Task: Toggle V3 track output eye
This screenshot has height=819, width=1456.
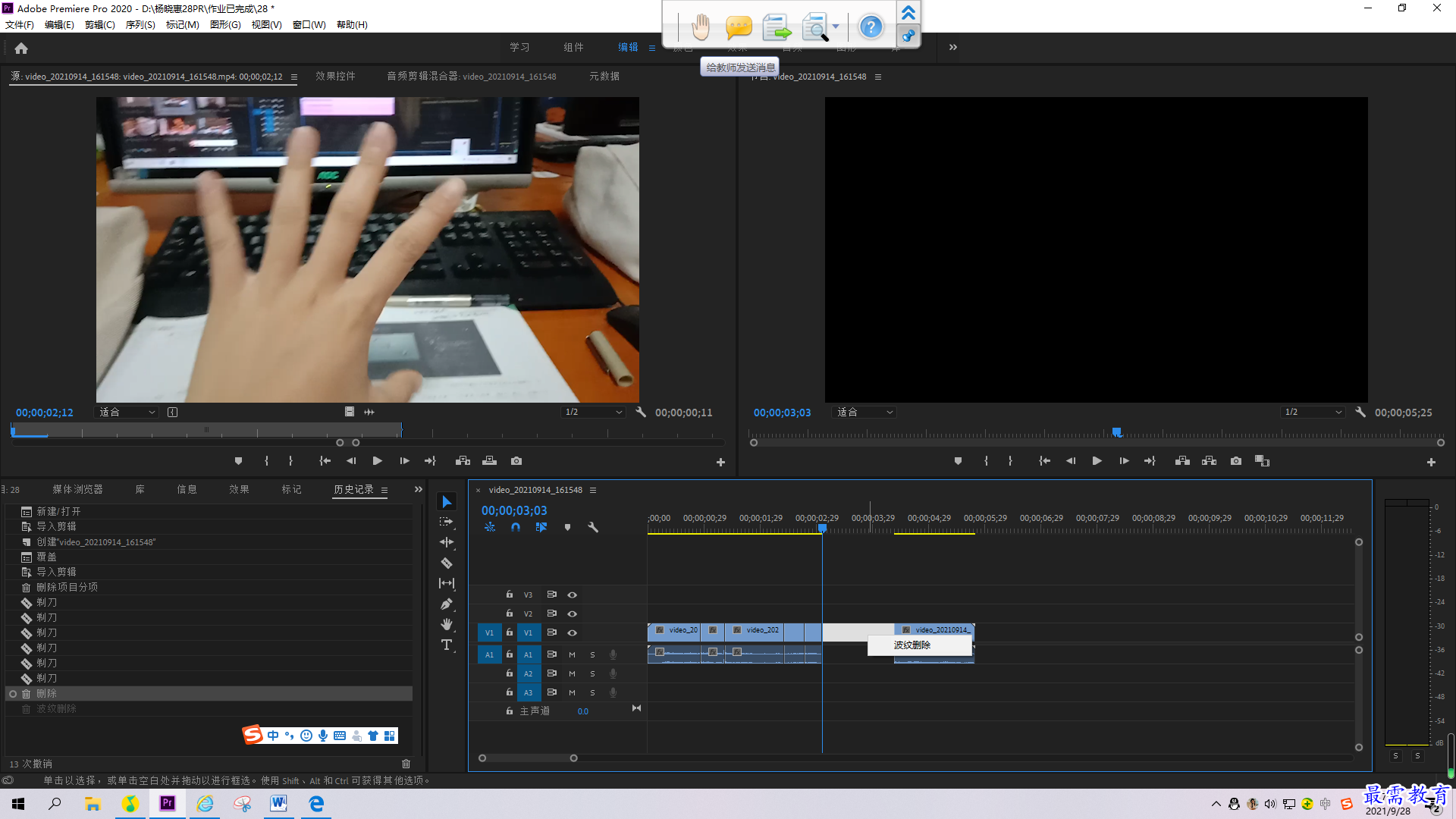Action: click(573, 595)
